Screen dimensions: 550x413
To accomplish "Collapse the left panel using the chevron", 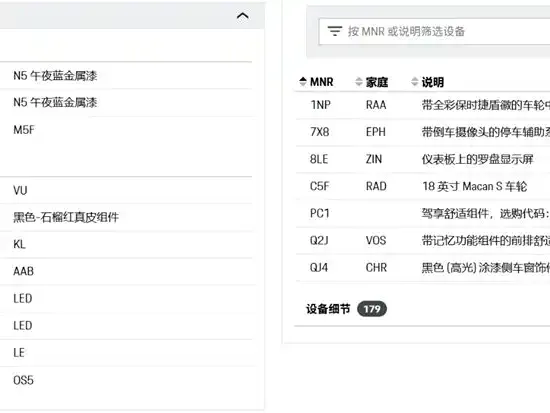I will (x=242, y=16).
